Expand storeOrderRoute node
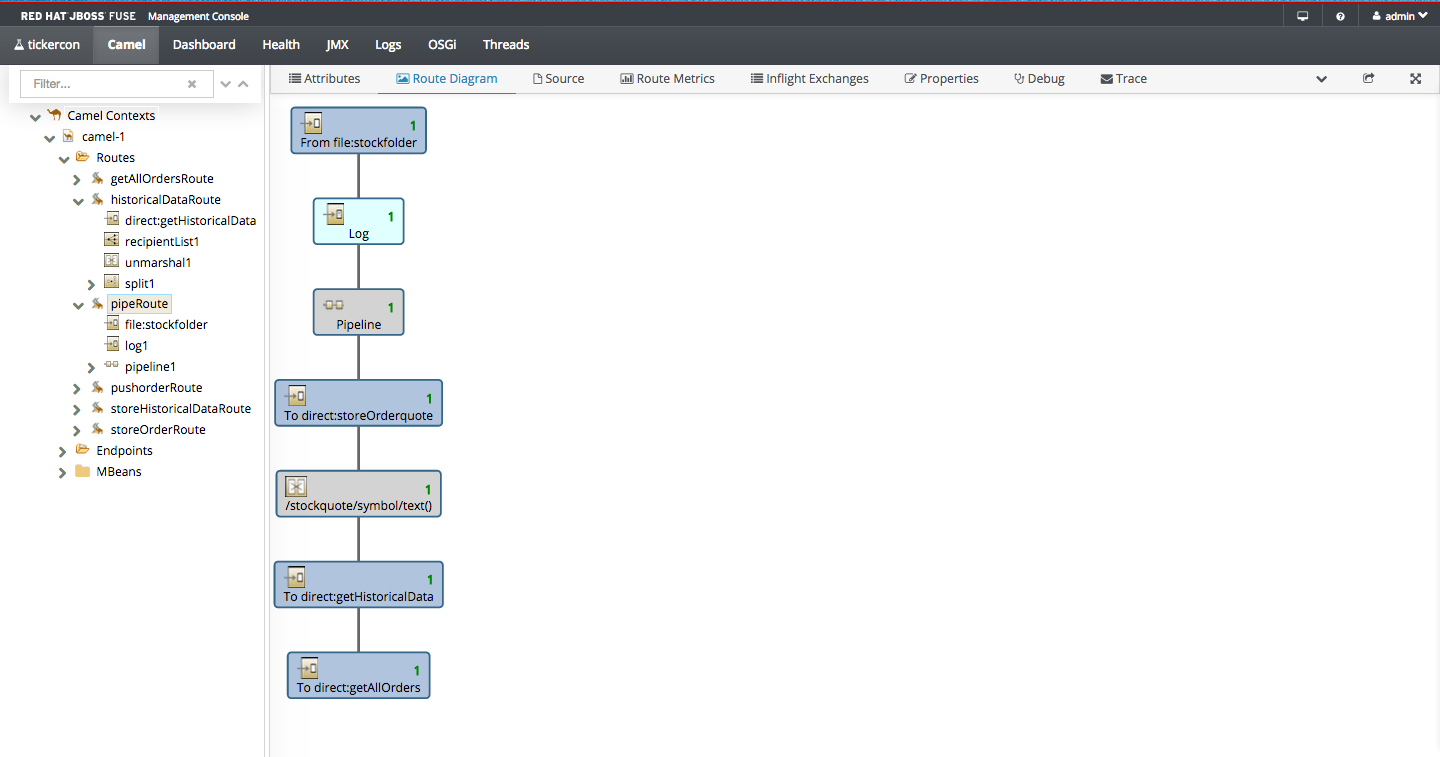Viewport: 1440px width, 757px height. pyautogui.click(x=77, y=430)
